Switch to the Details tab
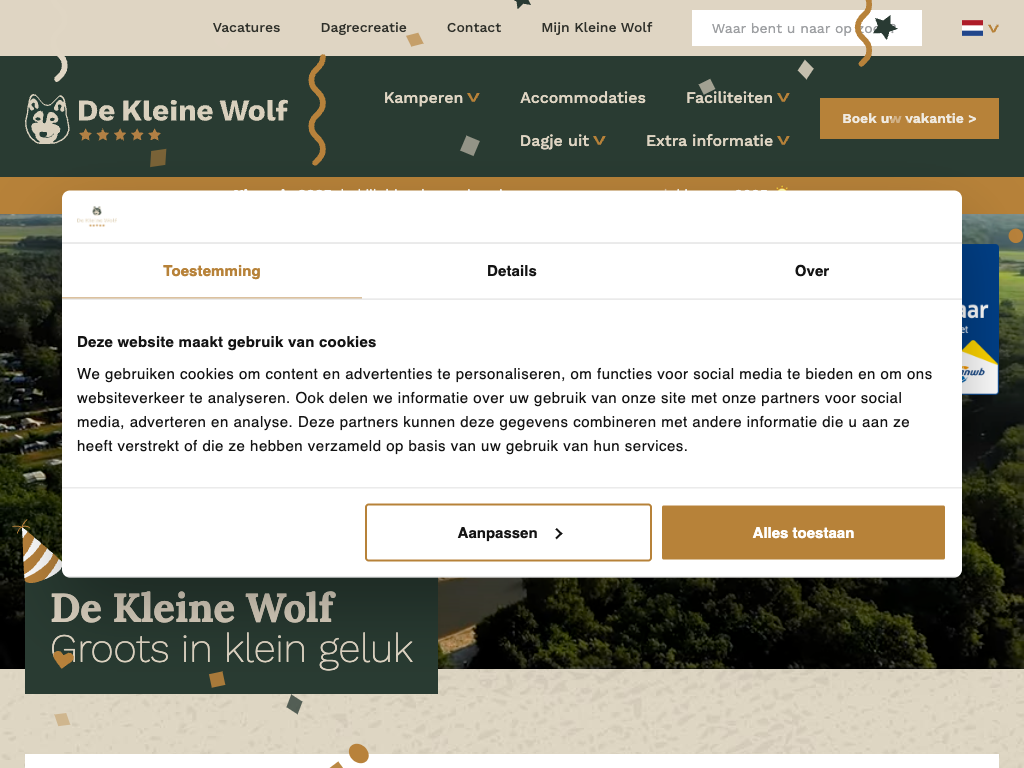This screenshot has width=1024, height=768. pyautogui.click(x=511, y=271)
